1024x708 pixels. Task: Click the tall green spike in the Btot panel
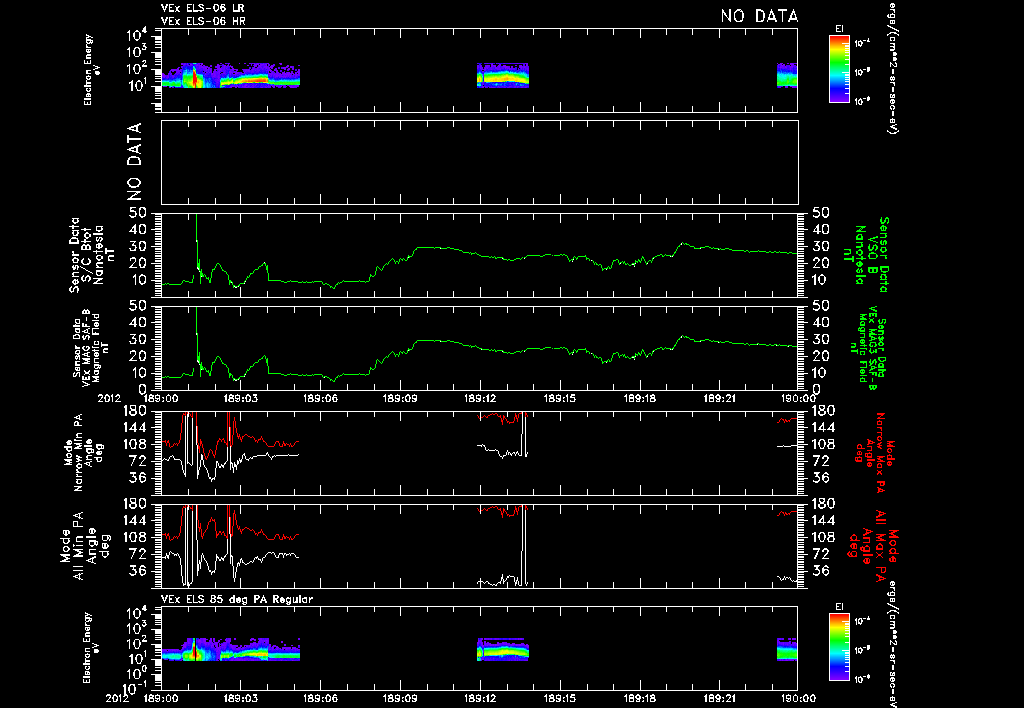click(197, 238)
